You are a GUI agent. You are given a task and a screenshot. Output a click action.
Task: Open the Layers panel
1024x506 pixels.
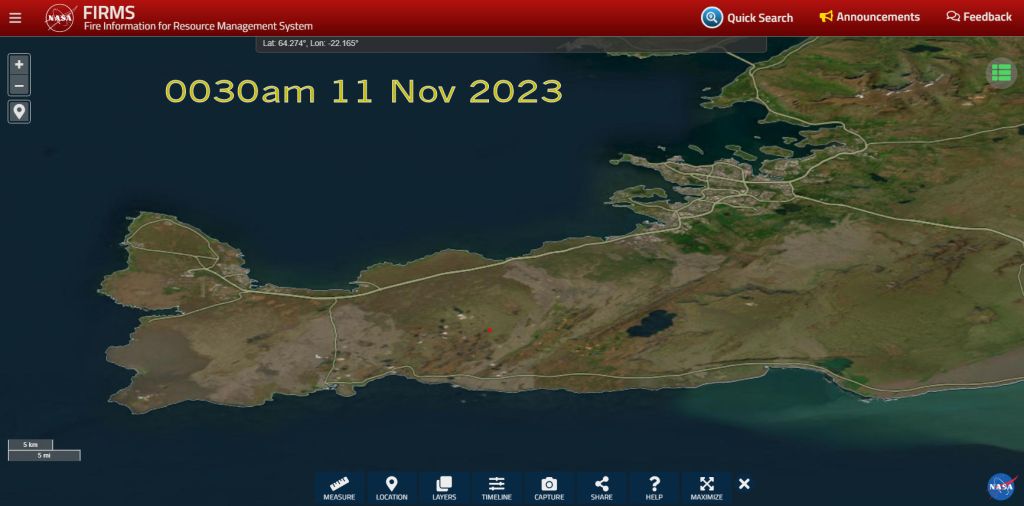444,488
